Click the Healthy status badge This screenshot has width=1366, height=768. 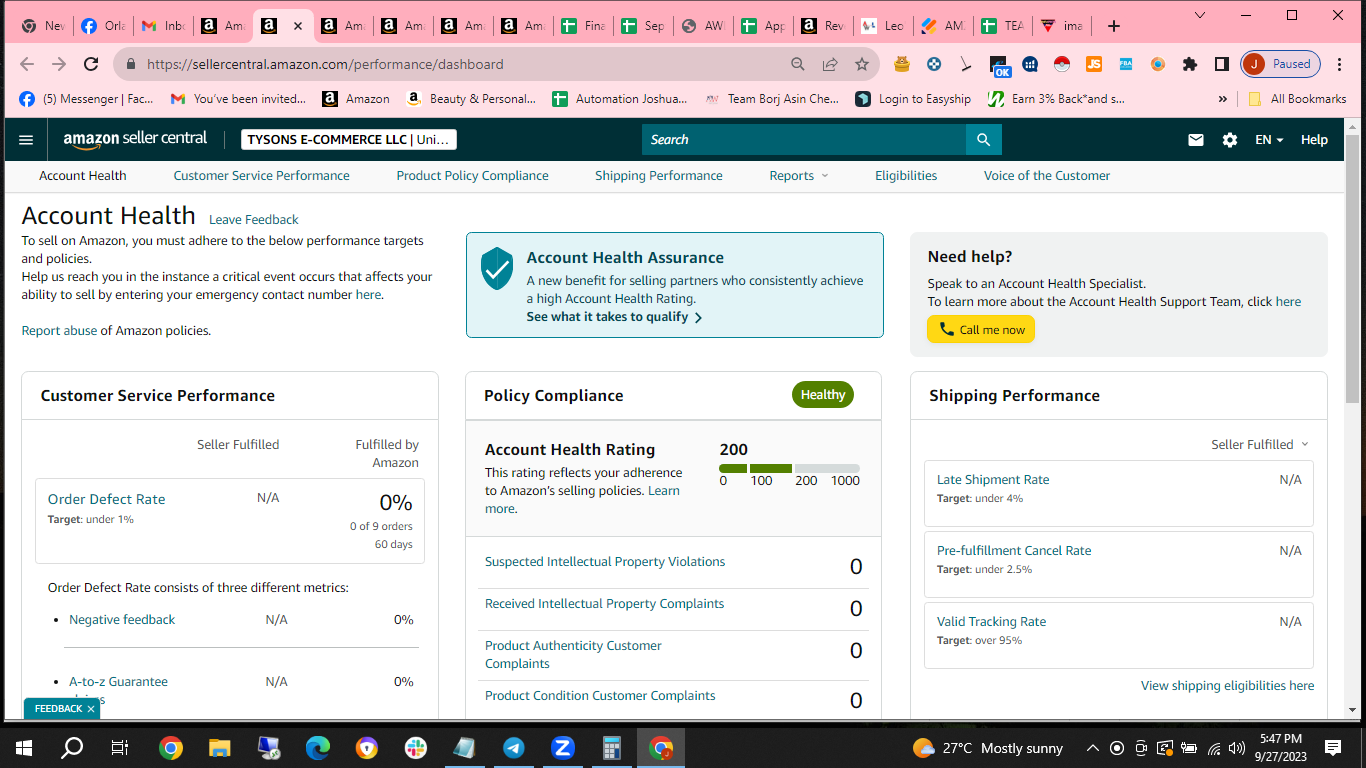tap(823, 395)
